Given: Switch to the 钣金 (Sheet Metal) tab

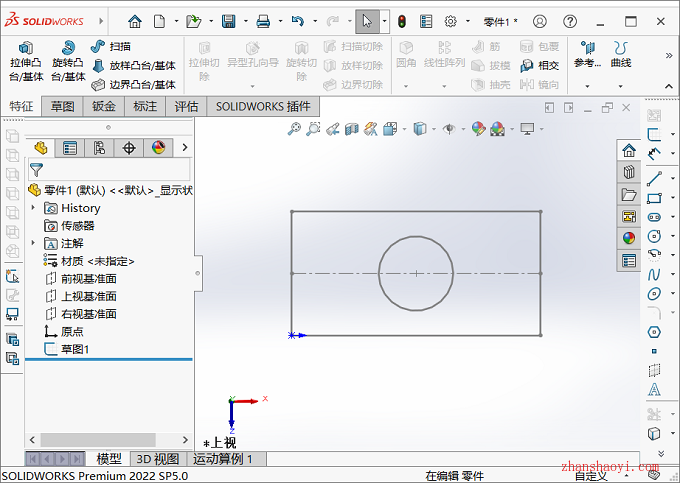Looking at the screenshot, I should 104,106.
